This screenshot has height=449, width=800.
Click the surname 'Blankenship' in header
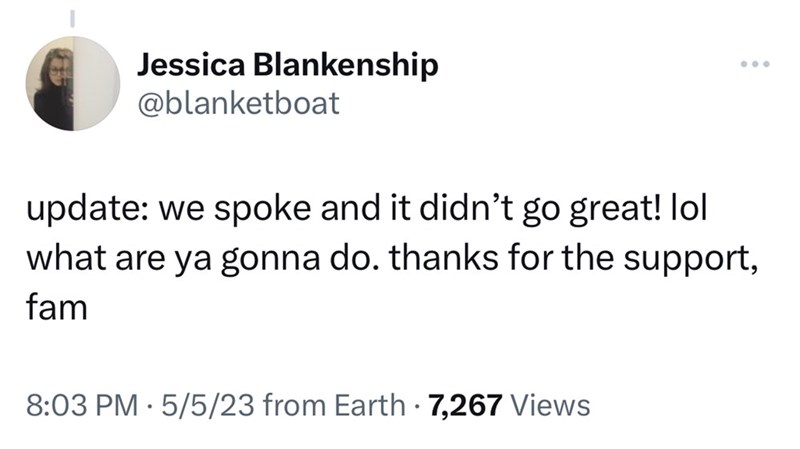346,65
